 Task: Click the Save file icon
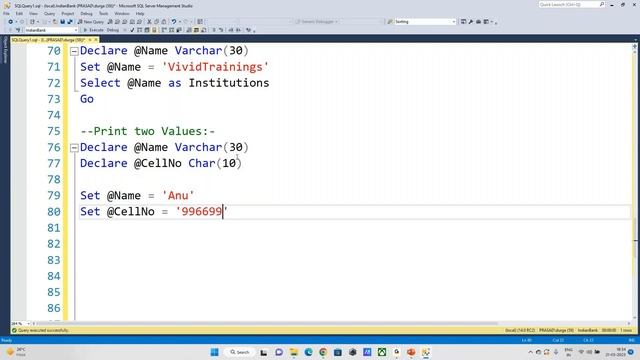[62, 22]
